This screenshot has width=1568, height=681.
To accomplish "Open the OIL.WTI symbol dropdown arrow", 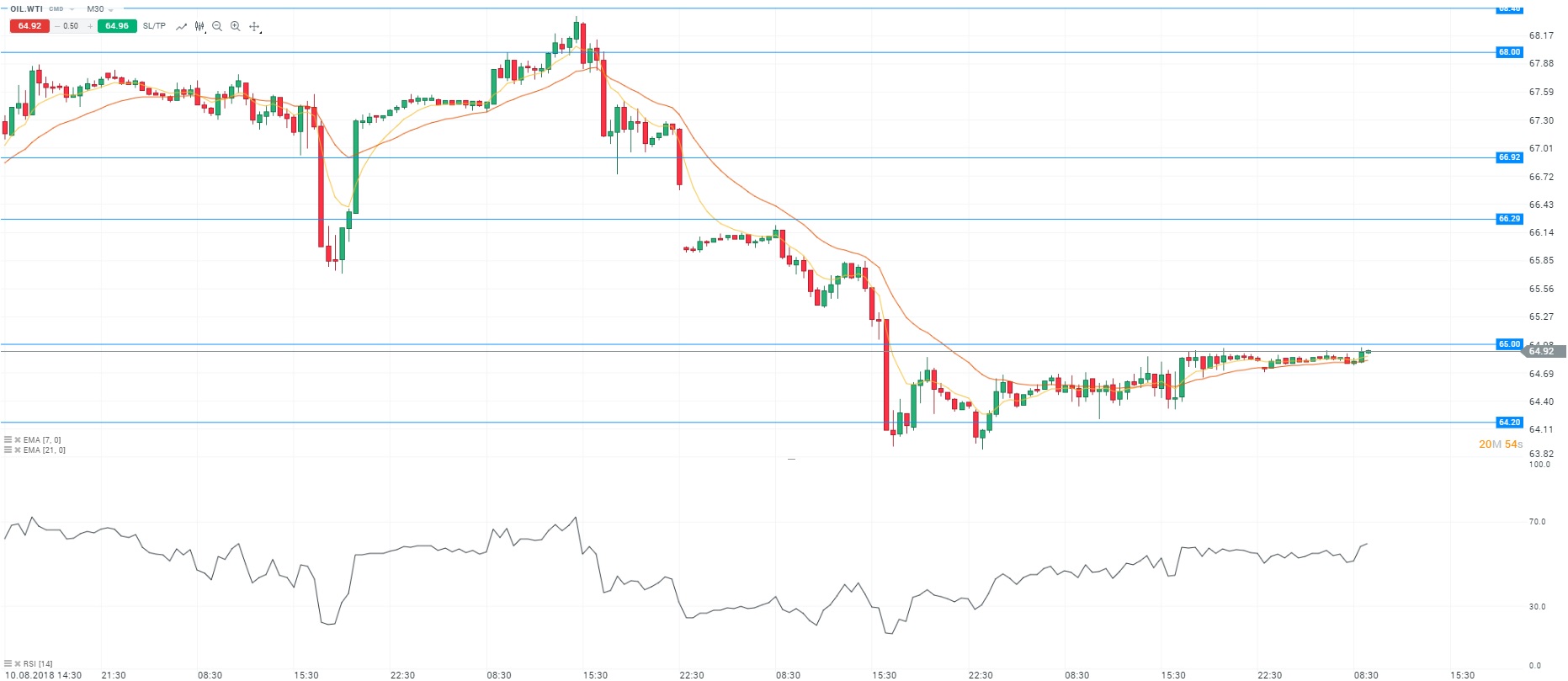I will pos(72,9).
